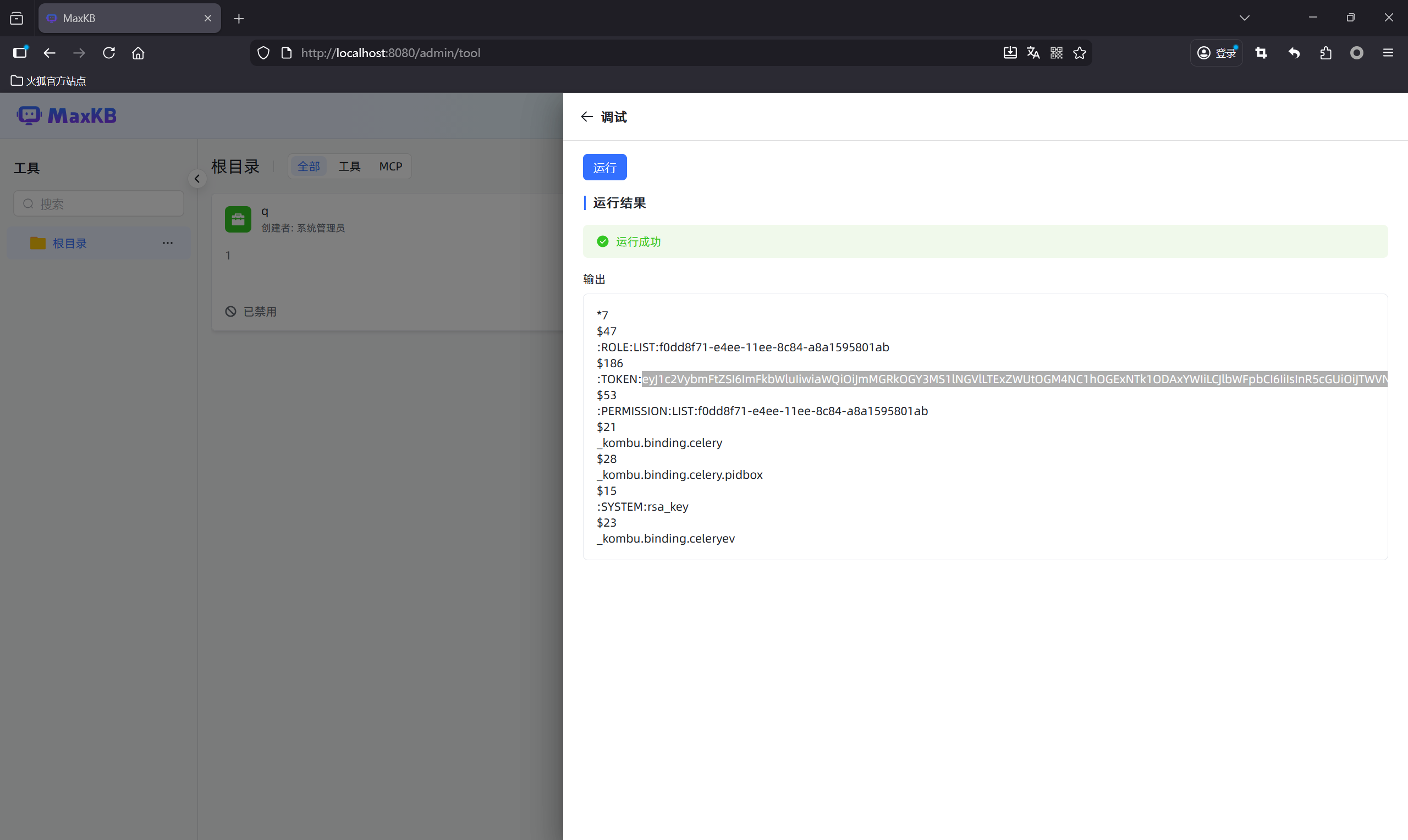Collapse the left 工具 sidebar chevron
This screenshot has height=840, width=1408.
pyautogui.click(x=197, y=179)
